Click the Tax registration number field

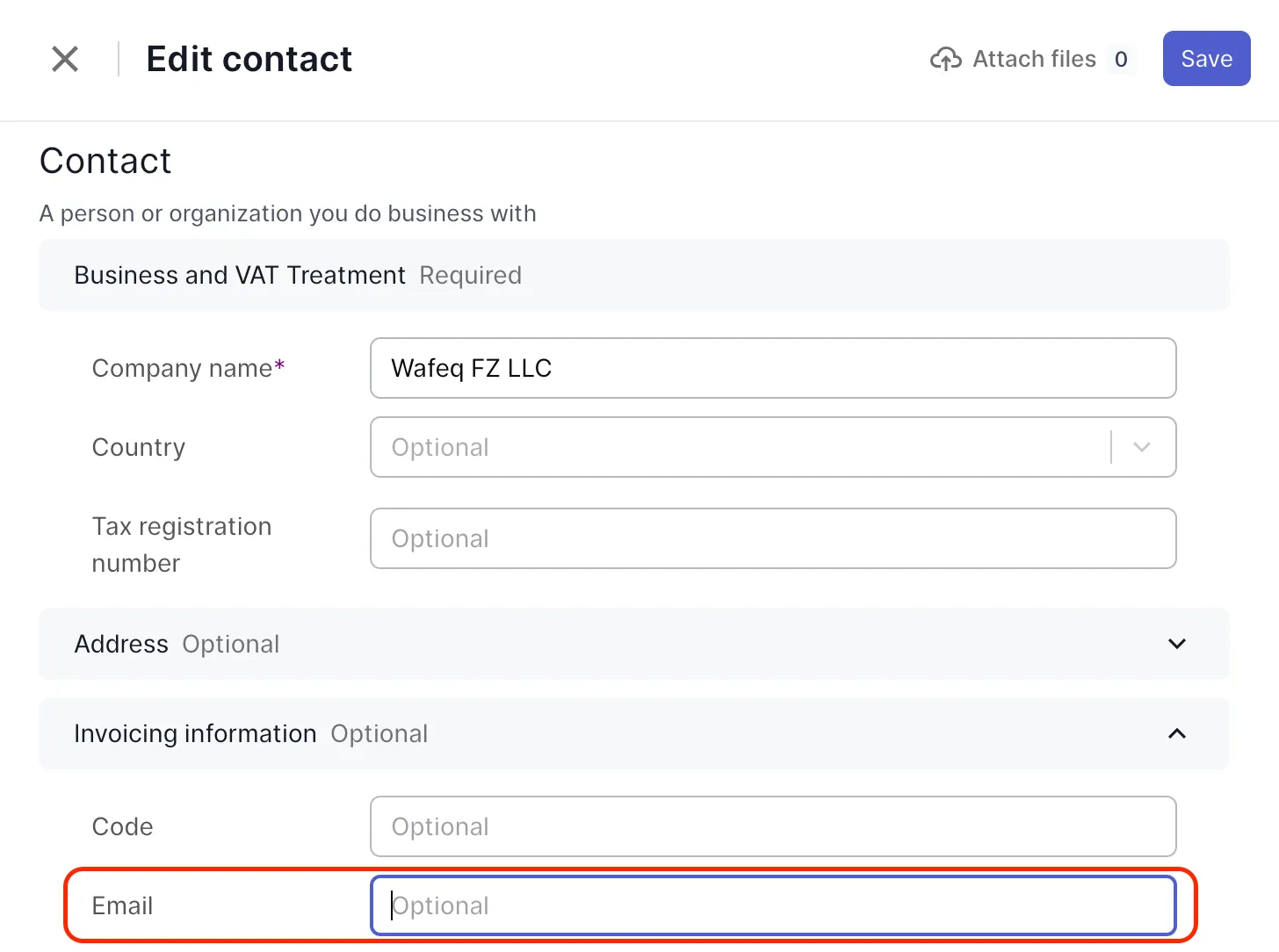(x=773, y=538)
